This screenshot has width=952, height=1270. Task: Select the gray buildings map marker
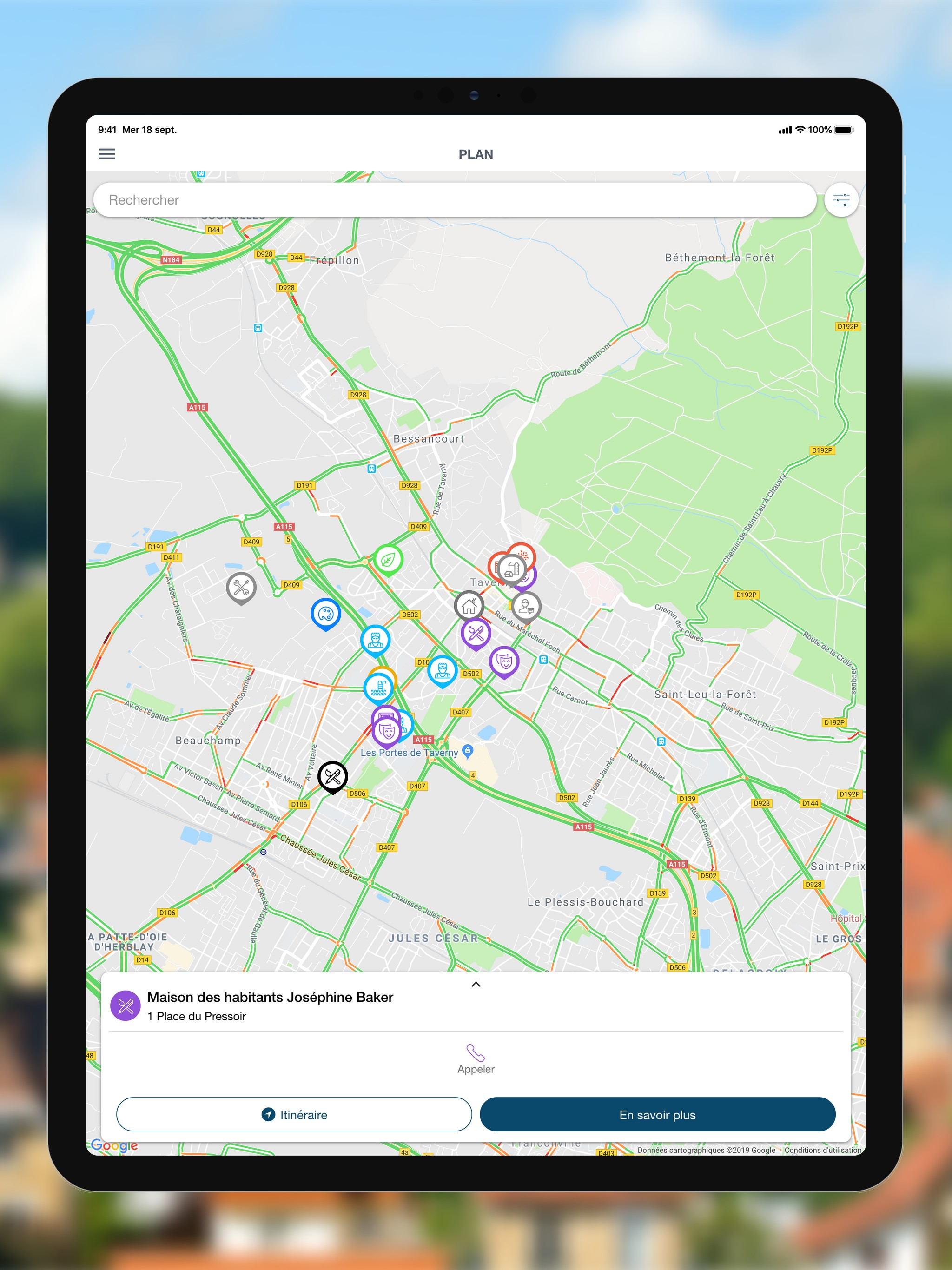(x=512, y=569)
